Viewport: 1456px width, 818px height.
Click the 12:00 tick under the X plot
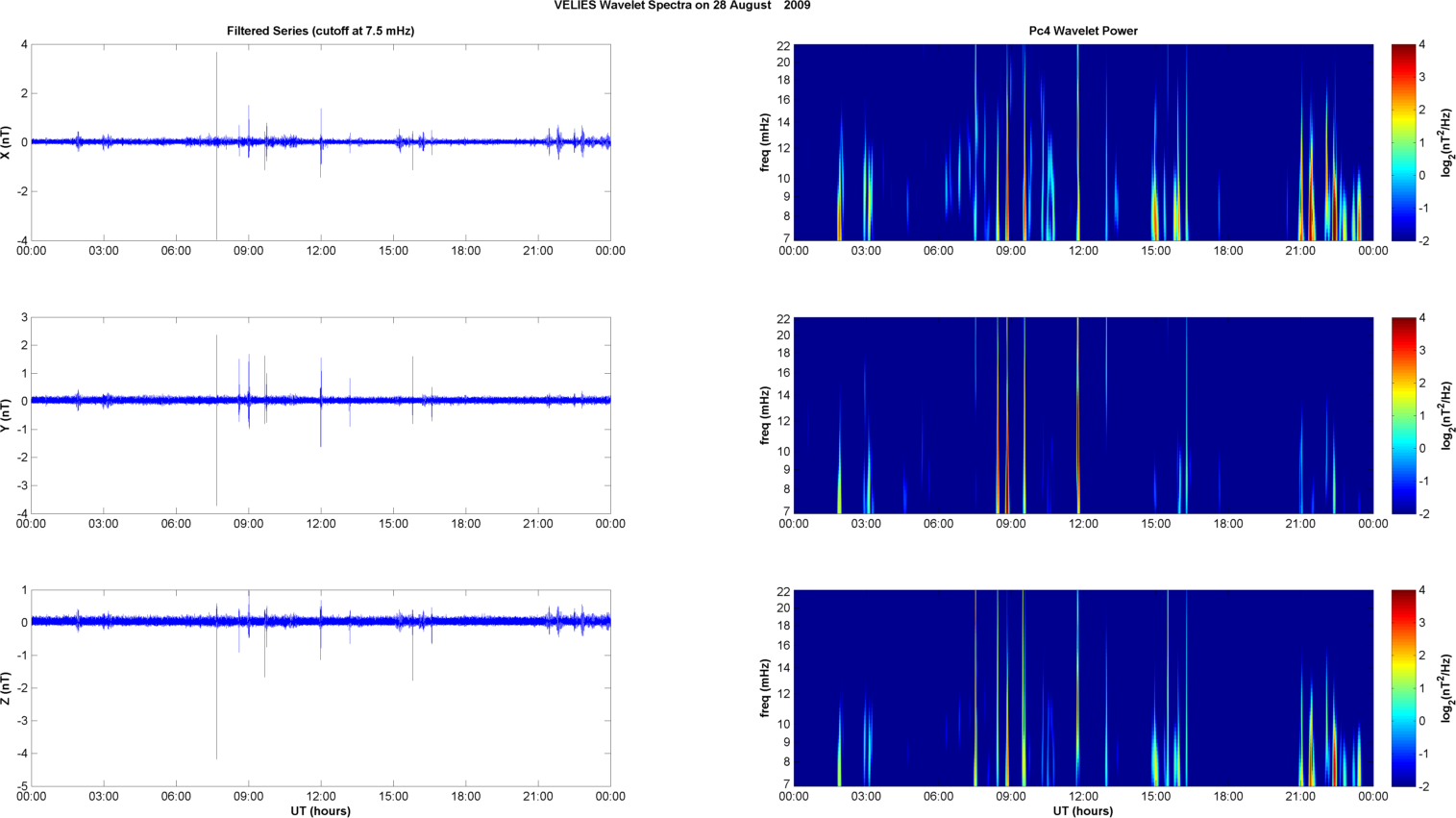click(x=321, y=251)
